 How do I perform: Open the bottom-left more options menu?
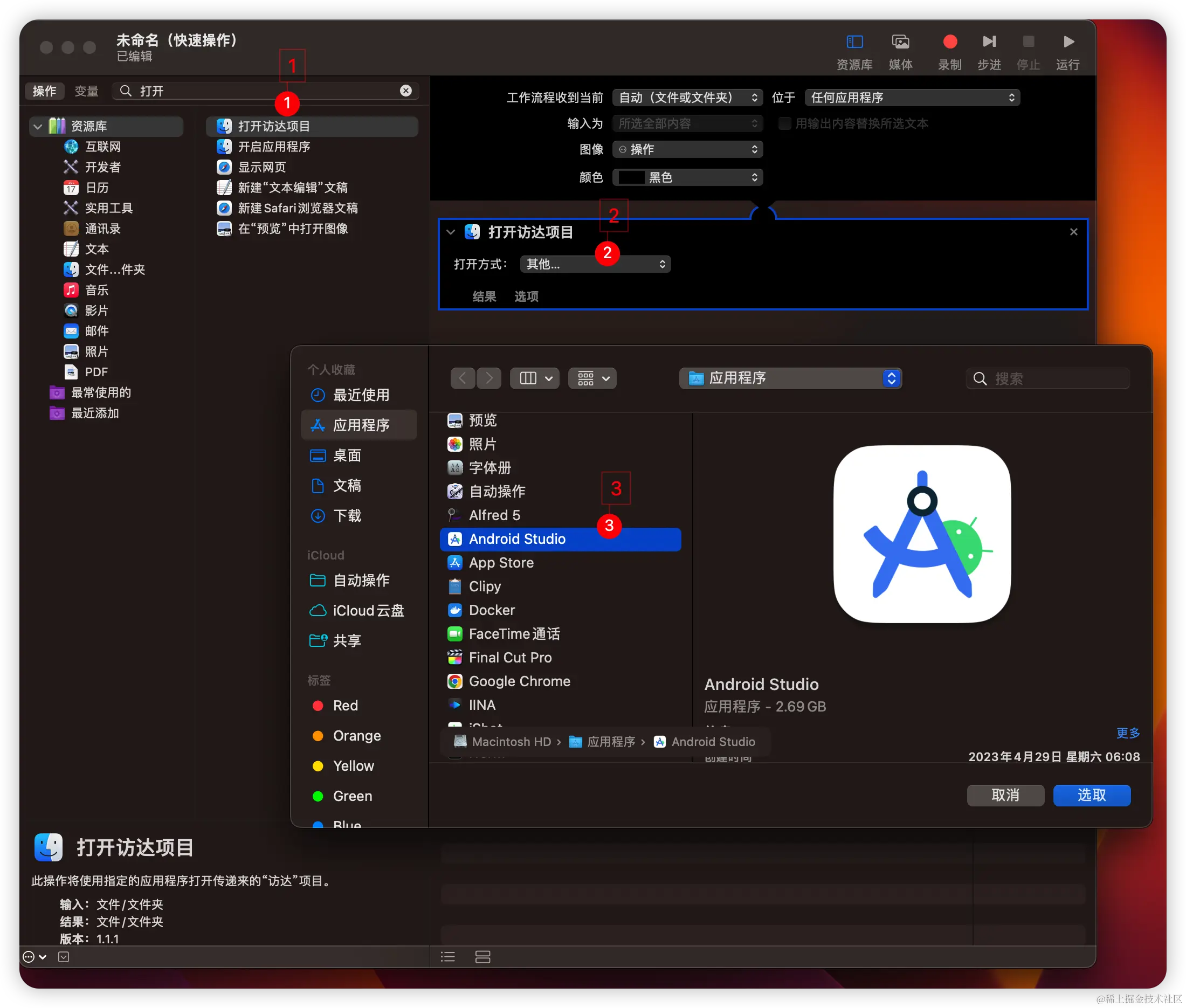tap(34, 957)
